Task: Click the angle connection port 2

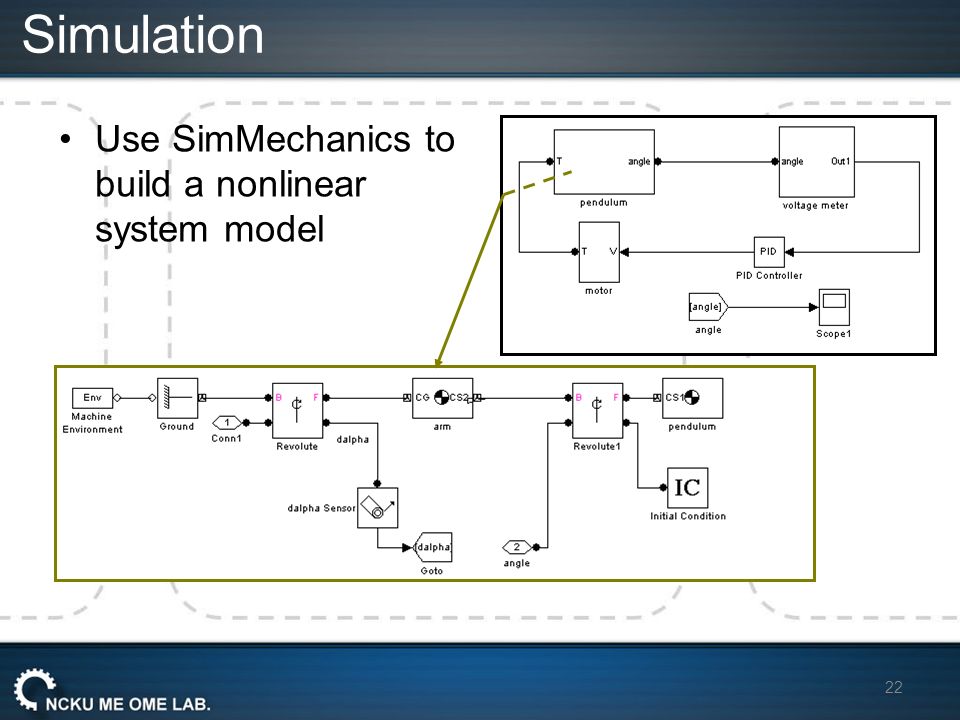Action: coord(517,547)
